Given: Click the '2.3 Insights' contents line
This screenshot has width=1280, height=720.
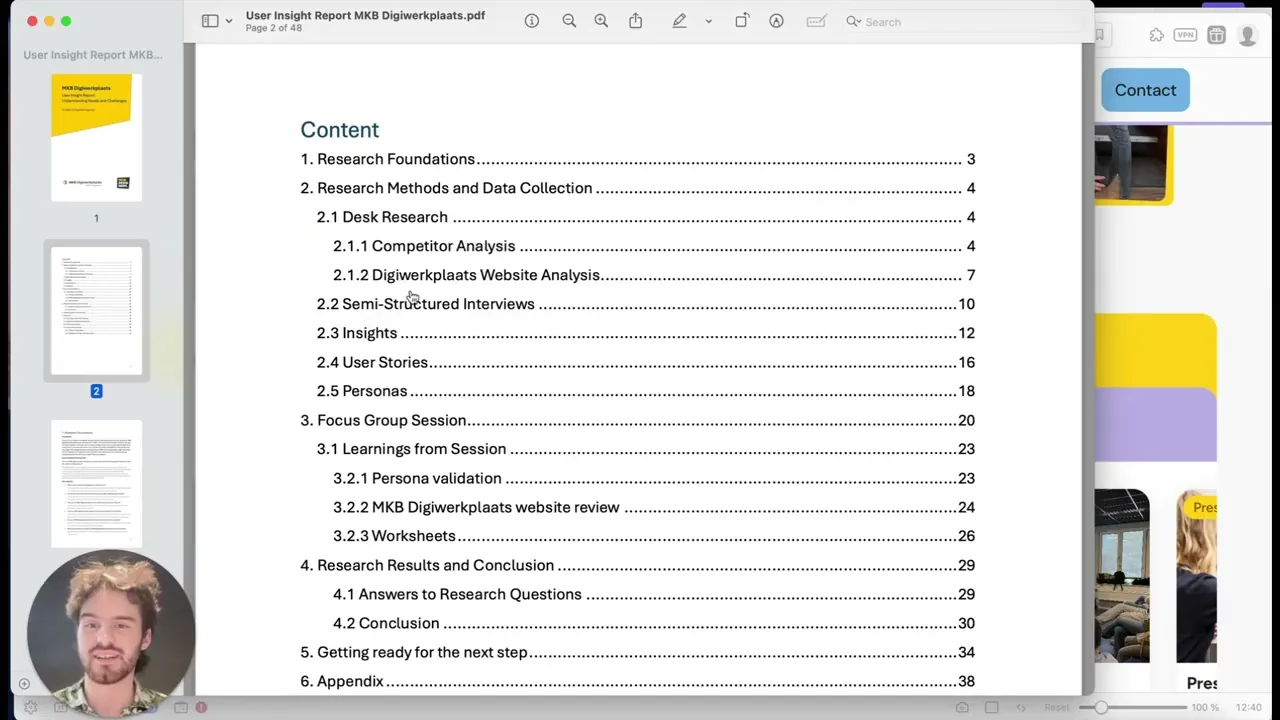Looking at the screenshot, I should [x=645, y=333].
